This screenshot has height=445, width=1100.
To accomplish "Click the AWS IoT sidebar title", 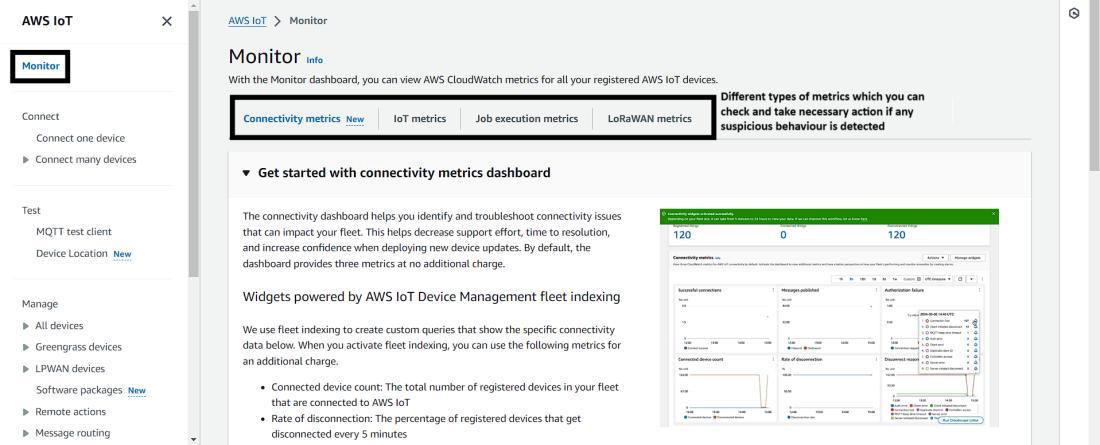I will 47,21.
